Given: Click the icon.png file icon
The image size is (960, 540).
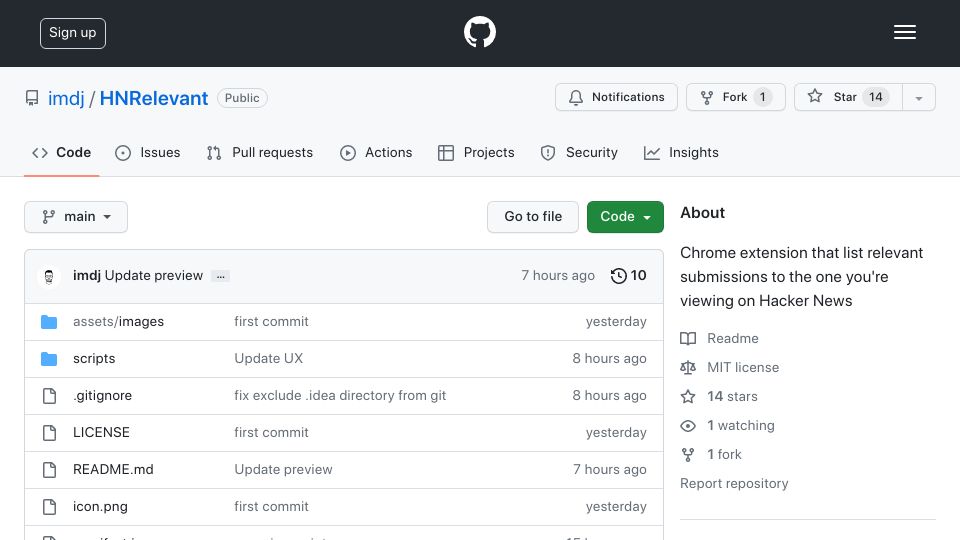Looking at the screenshot, I should pyautogui.click(x=49, y=507).
